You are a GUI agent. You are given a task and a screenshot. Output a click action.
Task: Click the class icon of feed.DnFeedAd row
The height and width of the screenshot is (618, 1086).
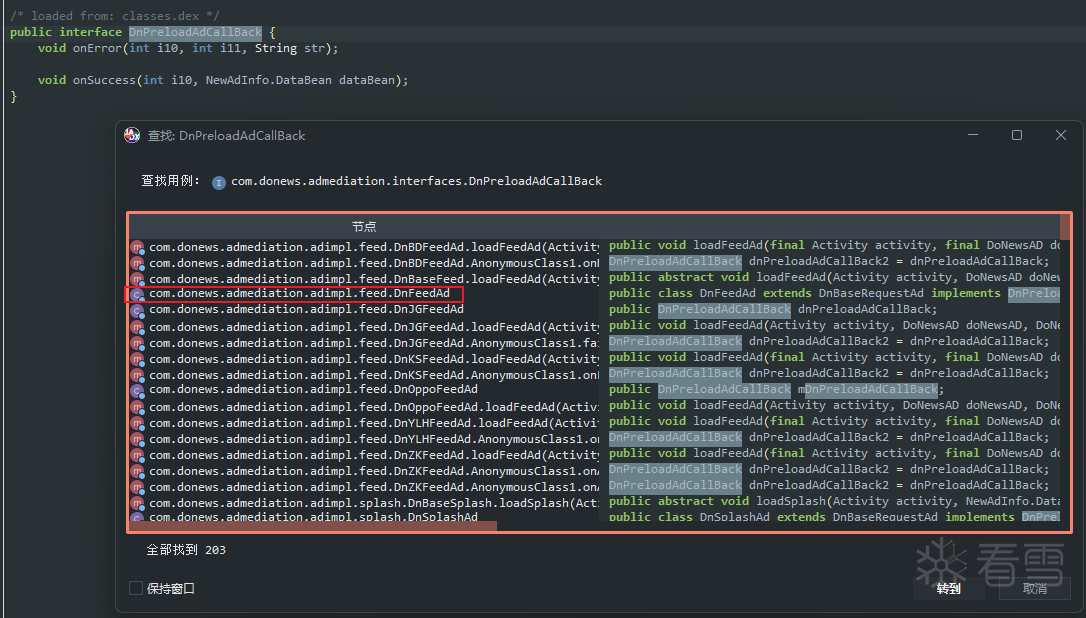[138, 294]
